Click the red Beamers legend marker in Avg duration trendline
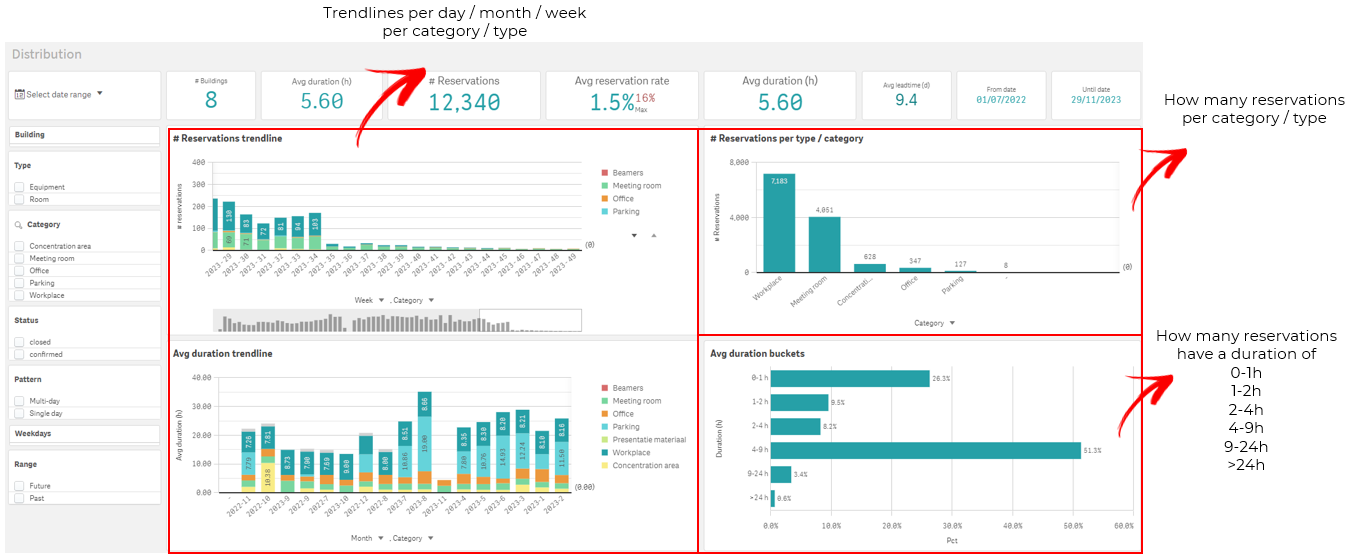Viewport: 1349px width, 558px height. click(x=604, y=388)
